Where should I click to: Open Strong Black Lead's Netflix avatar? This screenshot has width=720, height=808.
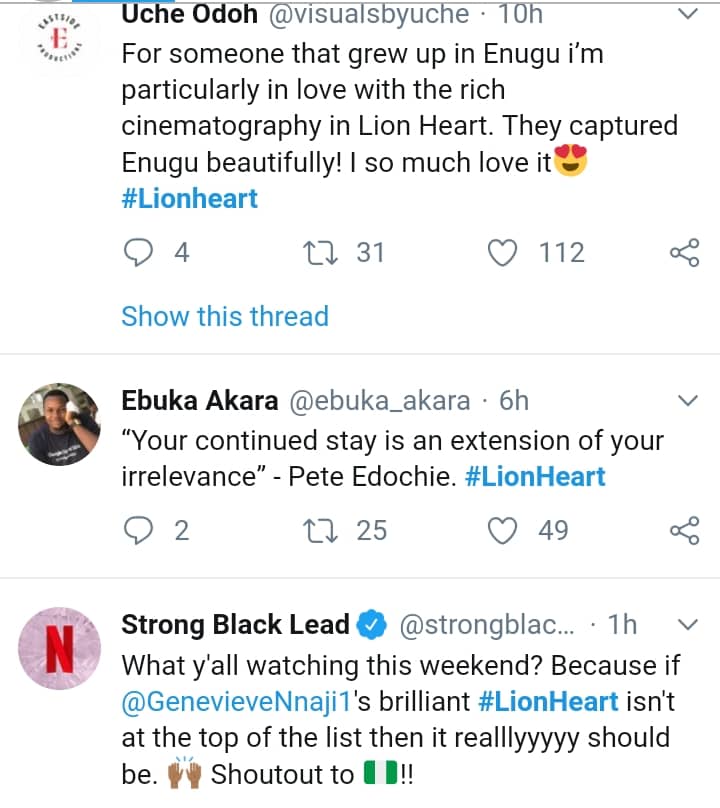tap(60, 649)
